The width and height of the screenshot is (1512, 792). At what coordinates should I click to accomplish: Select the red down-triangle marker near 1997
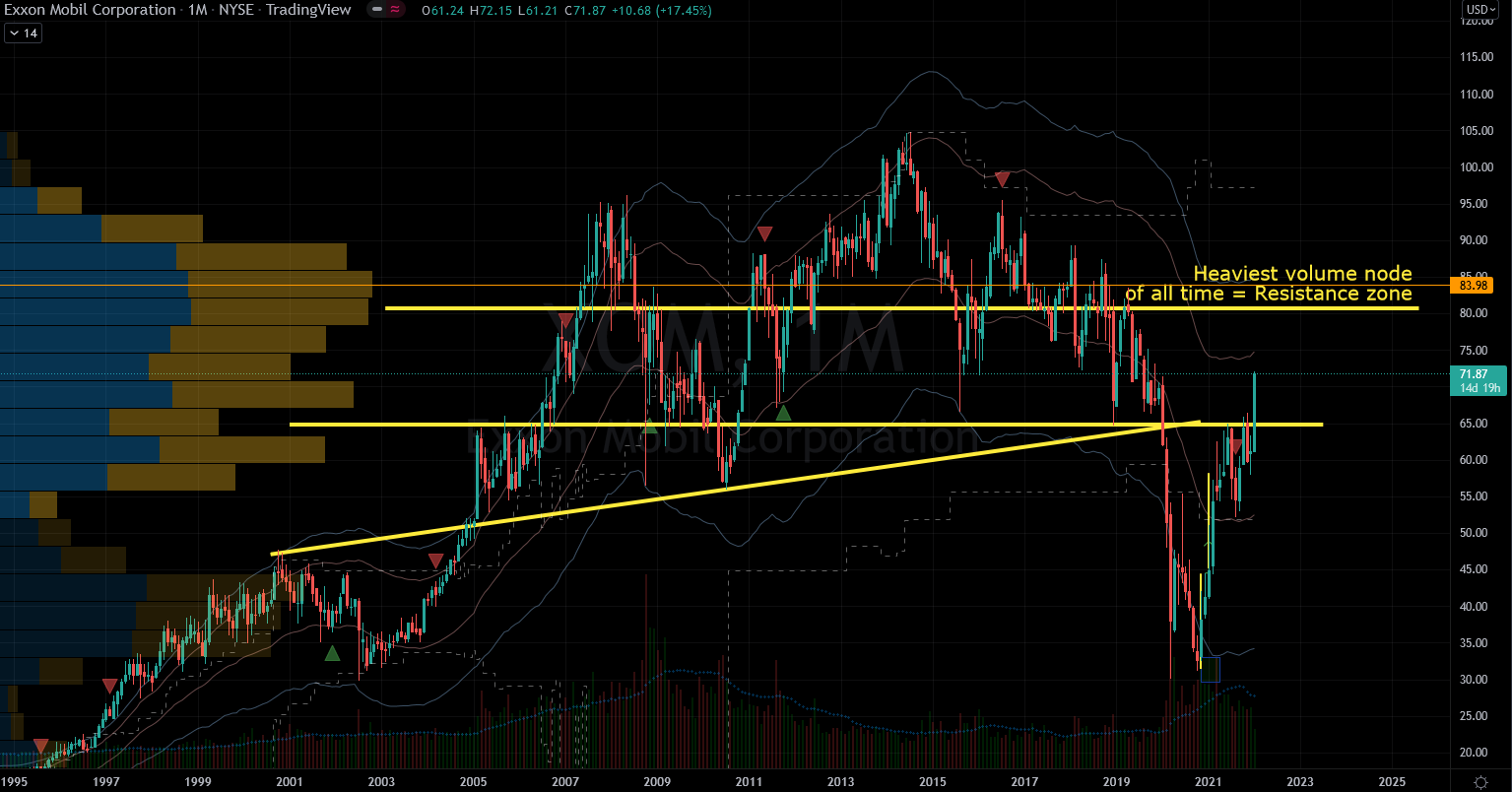(109, 686)
